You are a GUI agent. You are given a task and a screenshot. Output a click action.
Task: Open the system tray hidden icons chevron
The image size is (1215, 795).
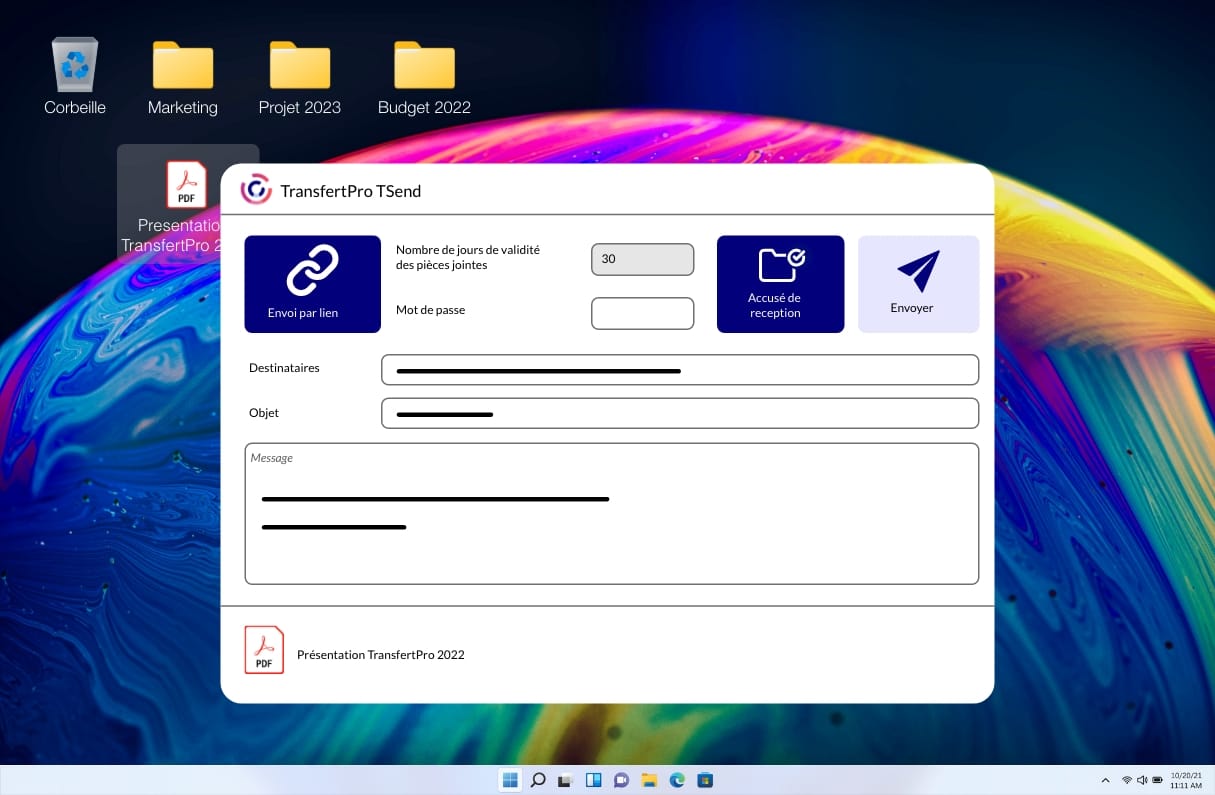[x=1106, y=780]
